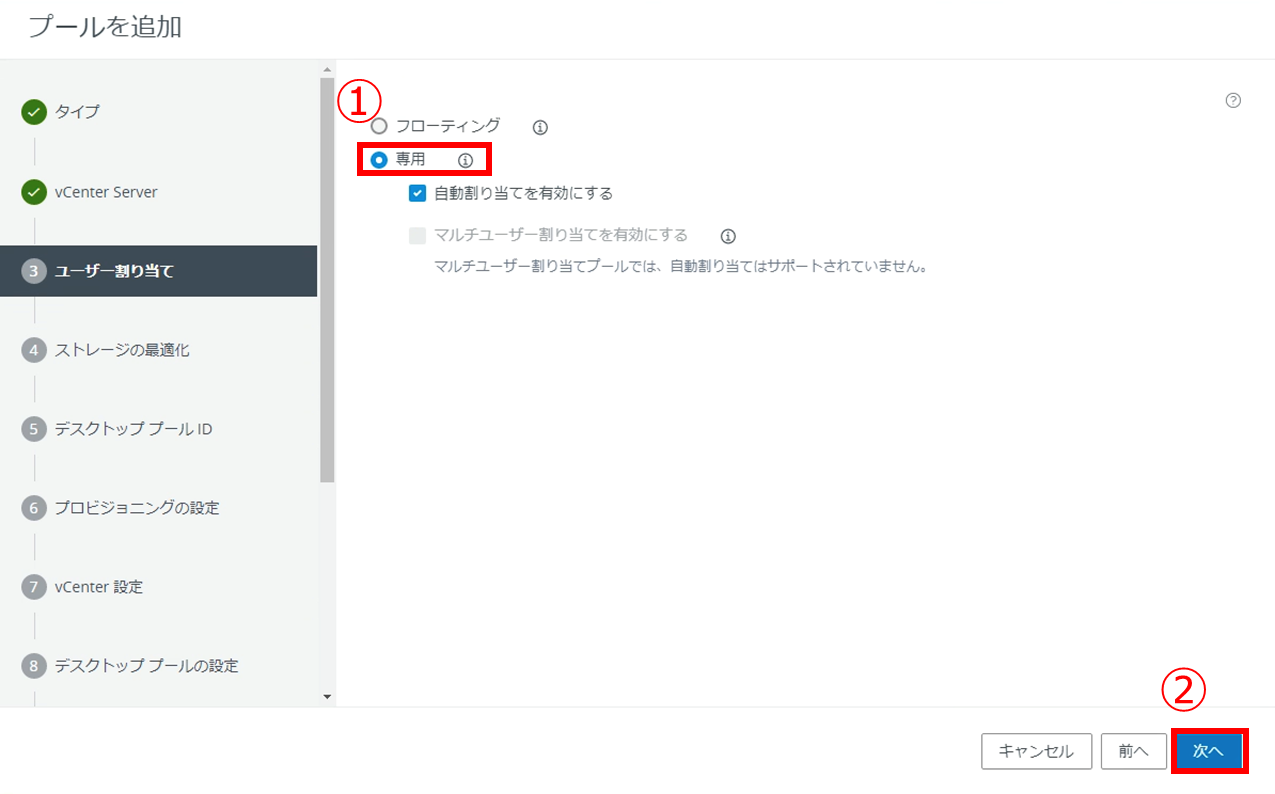Click step 5 number circle icon
This screenshot has height=794, width=1275.
[34, 429]
